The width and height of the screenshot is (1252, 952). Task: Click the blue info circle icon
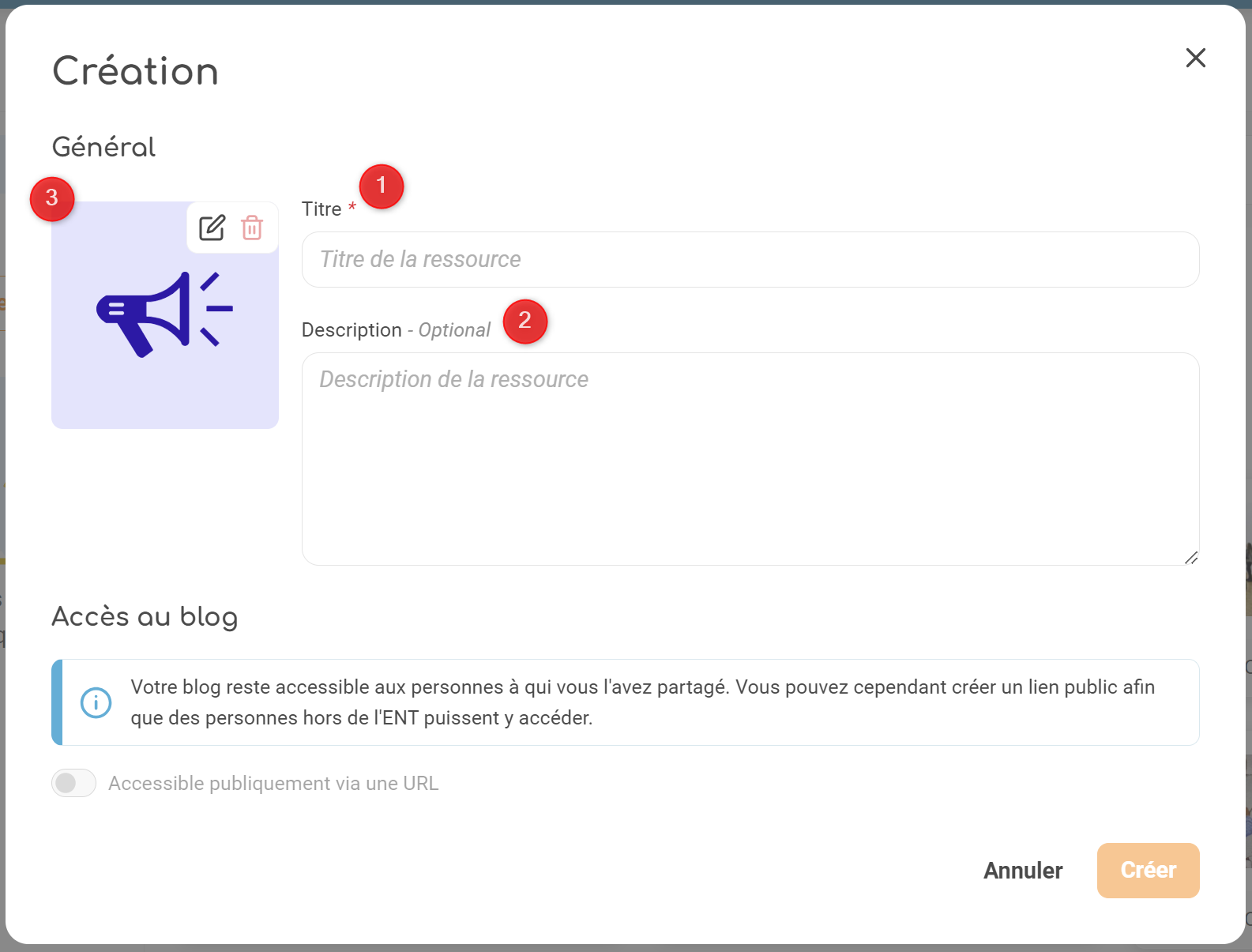point(96,702)
